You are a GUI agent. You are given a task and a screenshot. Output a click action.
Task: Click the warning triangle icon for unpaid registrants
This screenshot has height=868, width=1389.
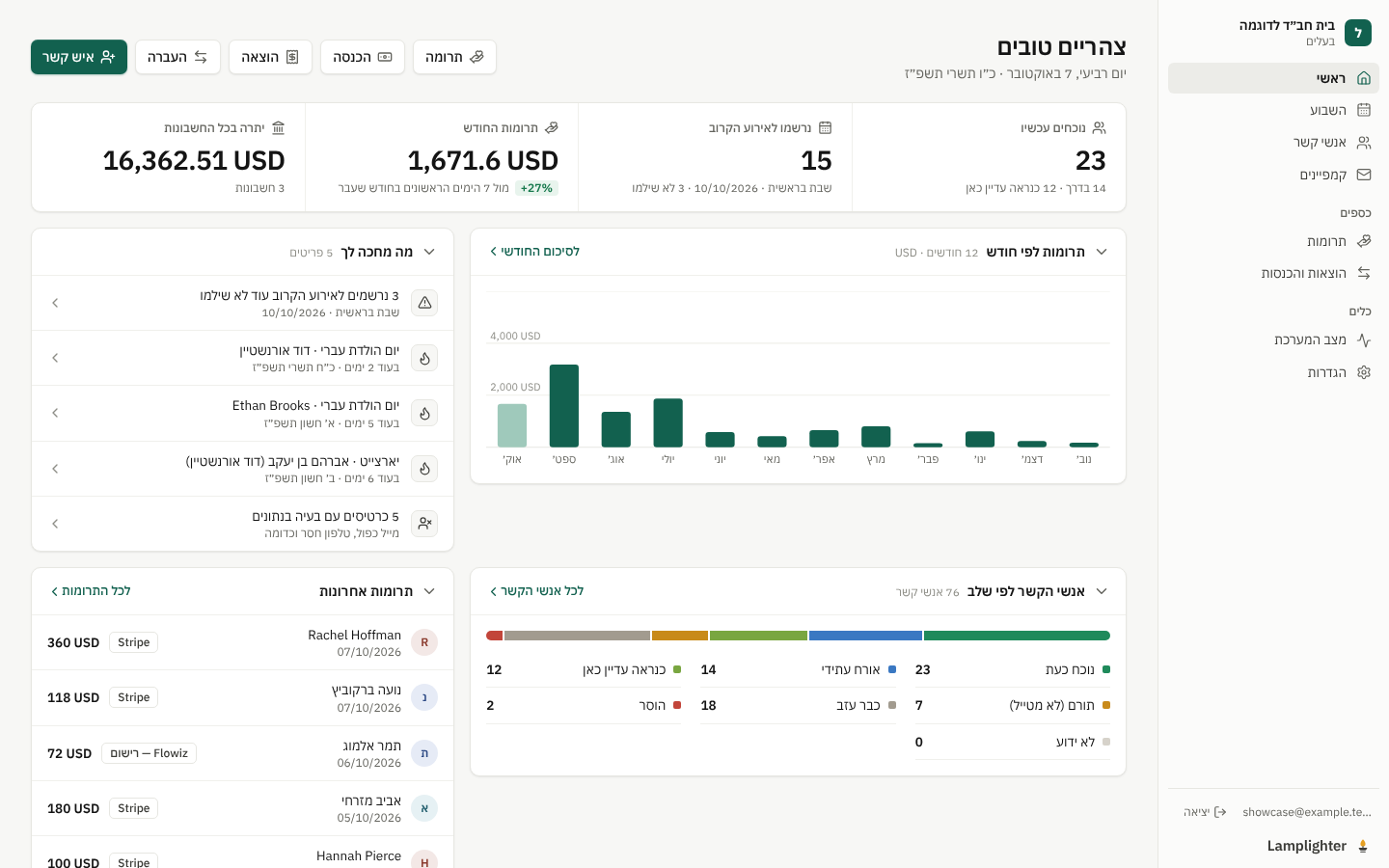click(424, 303)
